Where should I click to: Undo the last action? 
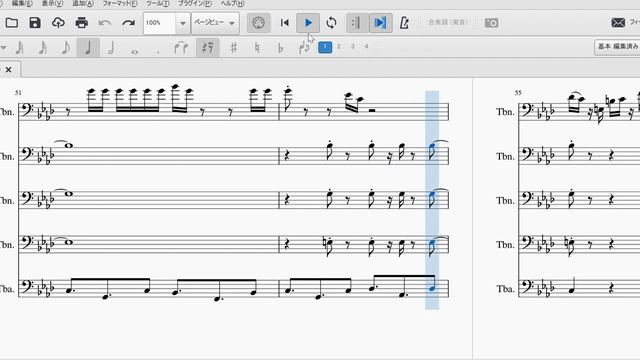click(x=104, y=23)
